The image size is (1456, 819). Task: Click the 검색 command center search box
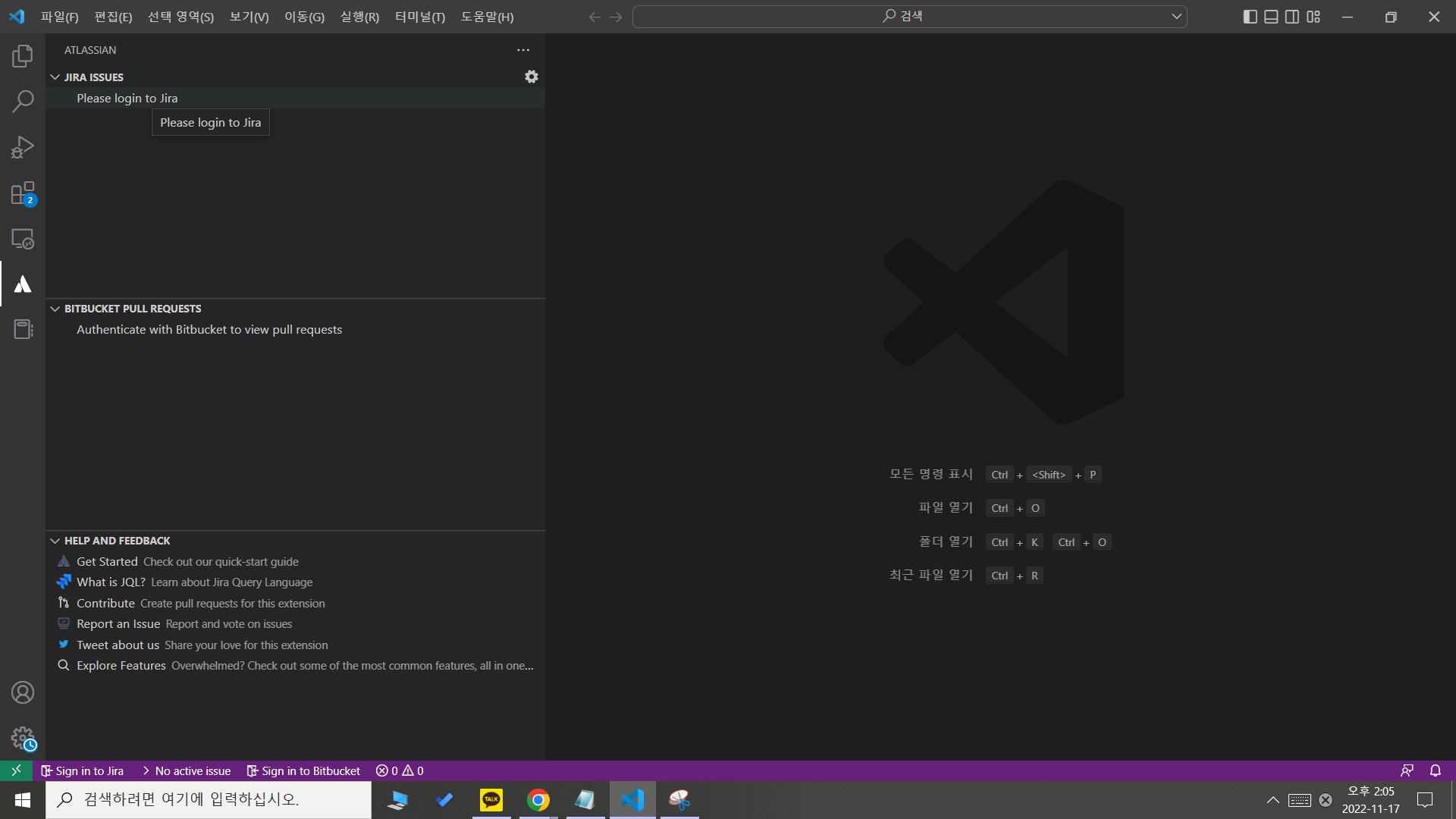coord(908,17)
